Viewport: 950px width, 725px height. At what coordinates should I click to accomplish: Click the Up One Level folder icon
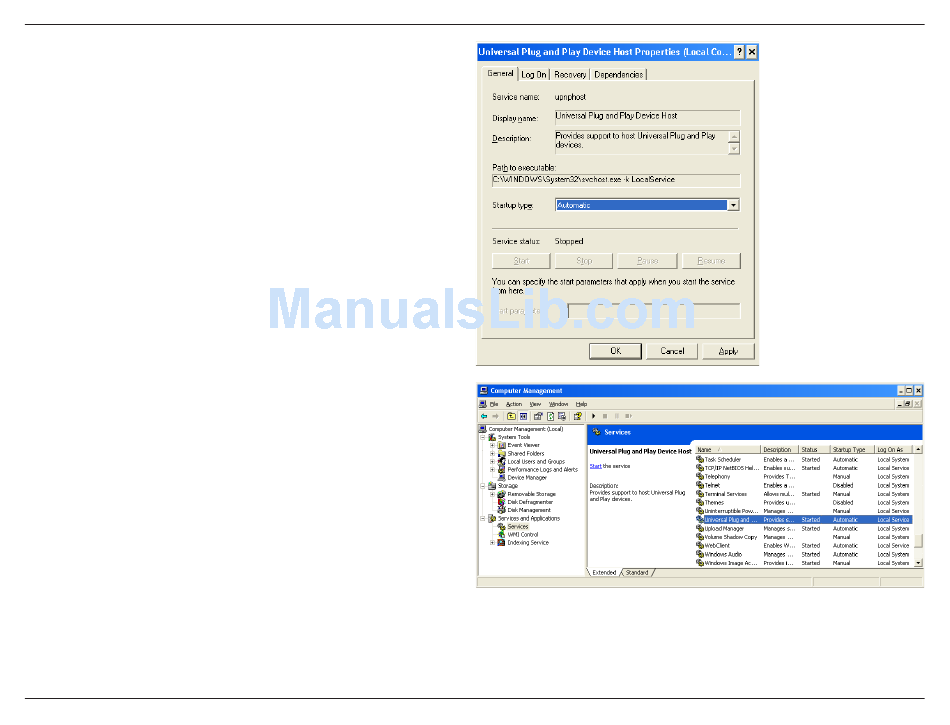(511, 416)
